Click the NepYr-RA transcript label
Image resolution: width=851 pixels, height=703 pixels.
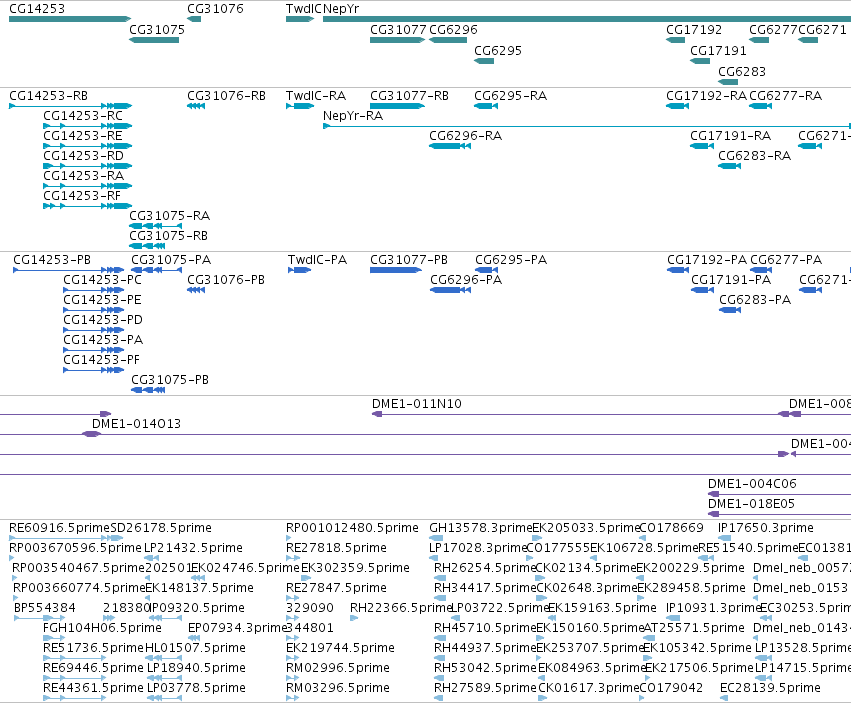coord(353,116)
